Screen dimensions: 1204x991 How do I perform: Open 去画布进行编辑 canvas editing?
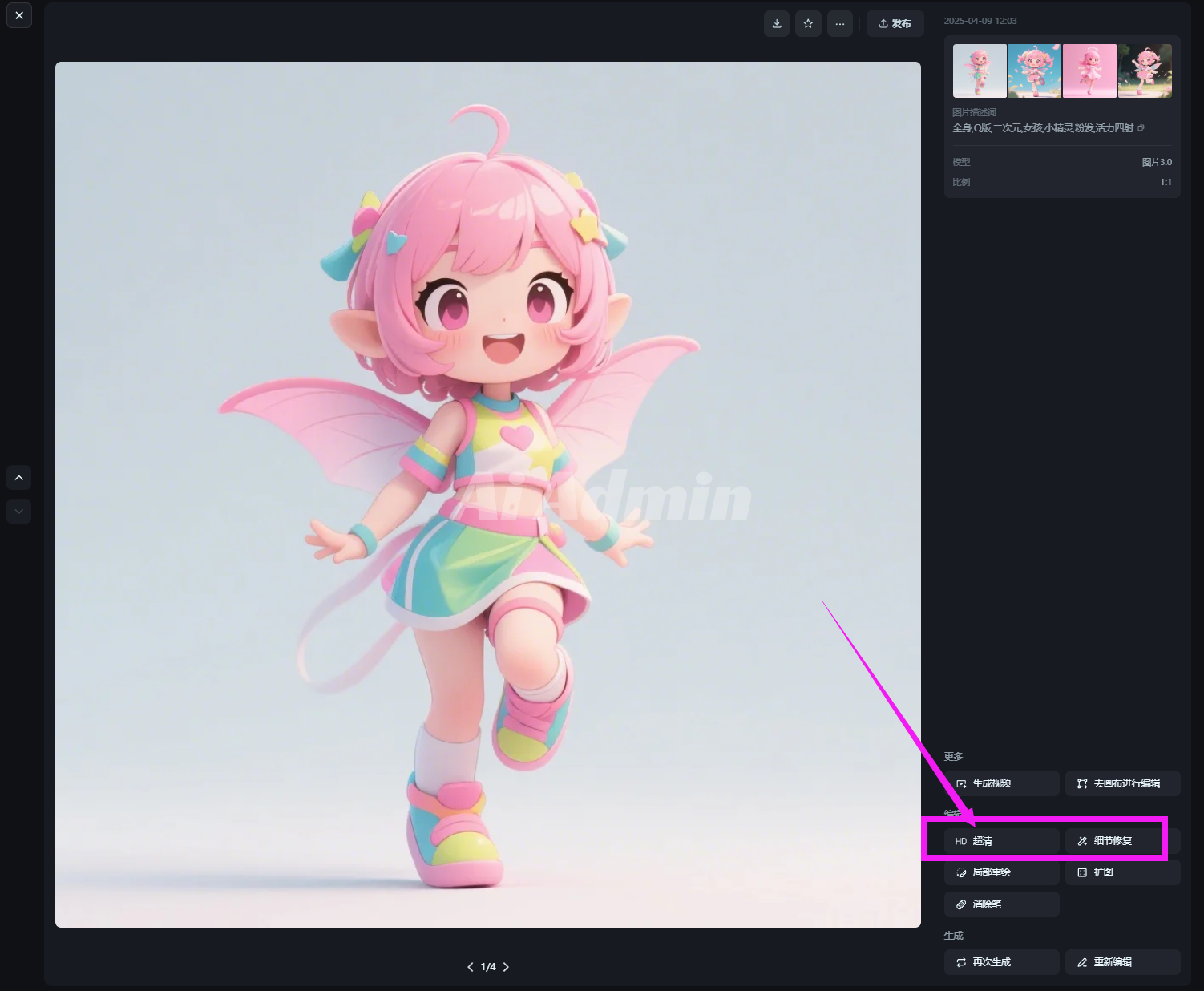pyautogui.click(x=1122, y=783)
